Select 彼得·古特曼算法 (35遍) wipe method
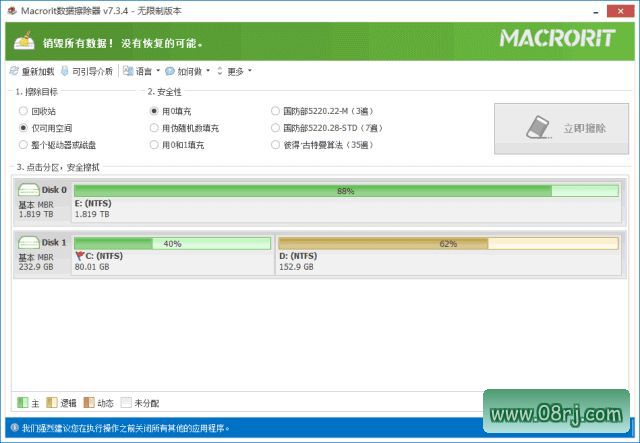This screenshot has height=443, width=640. [x=275, y=145]
